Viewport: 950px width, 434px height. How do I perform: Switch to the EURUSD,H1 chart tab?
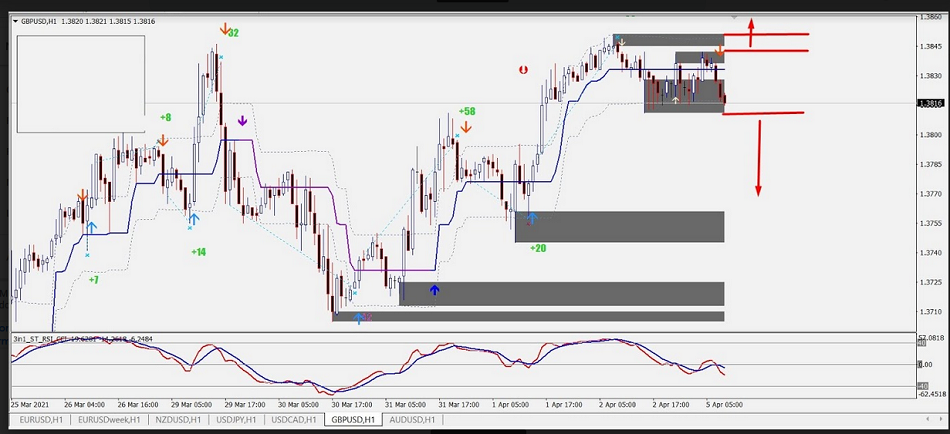click(x=39, y=420)
